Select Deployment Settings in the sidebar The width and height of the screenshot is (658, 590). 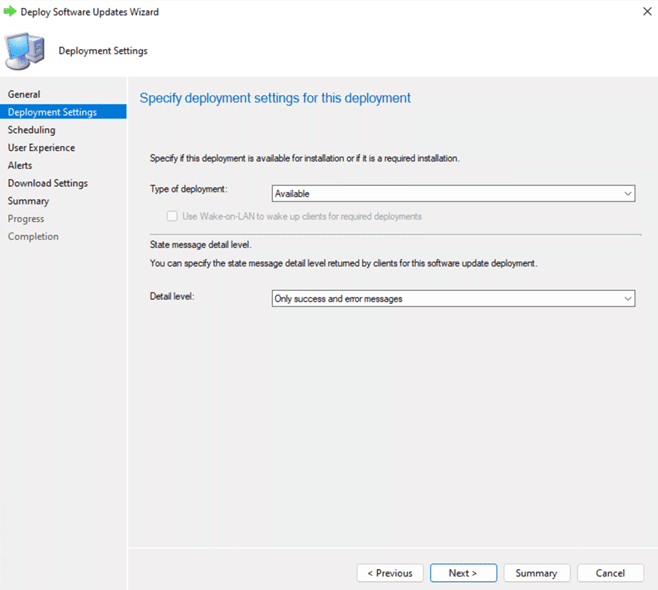[52, 112]
